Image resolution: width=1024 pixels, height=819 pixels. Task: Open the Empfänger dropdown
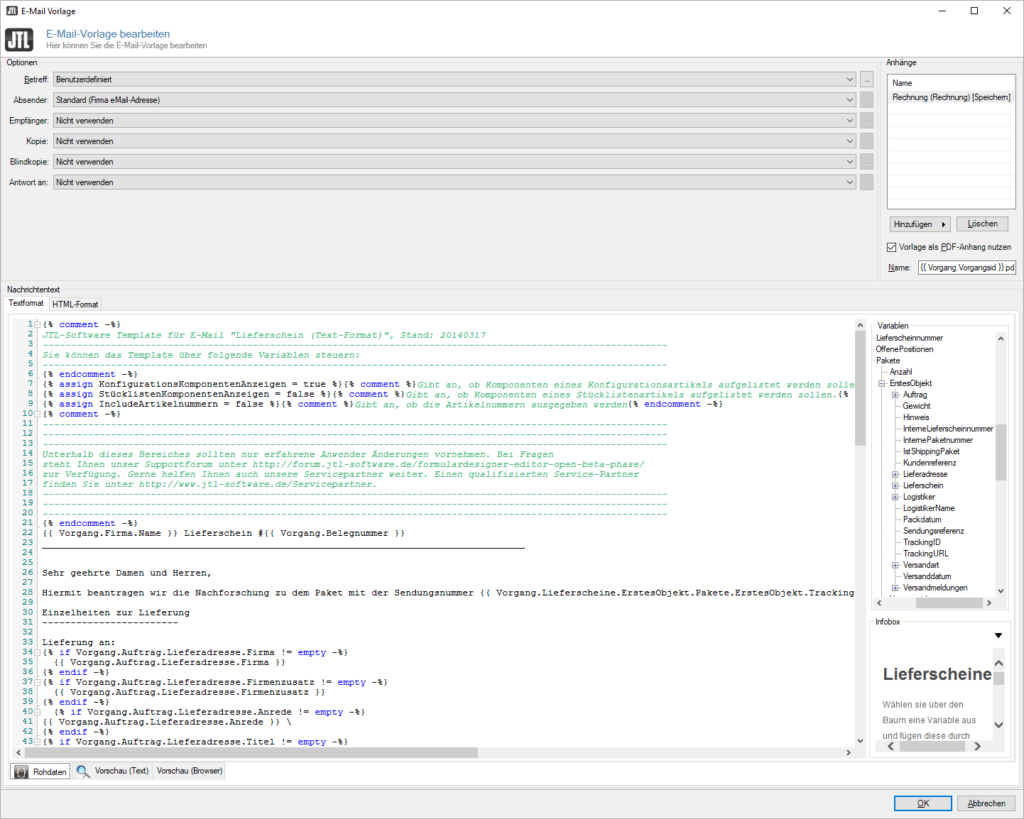849,120
